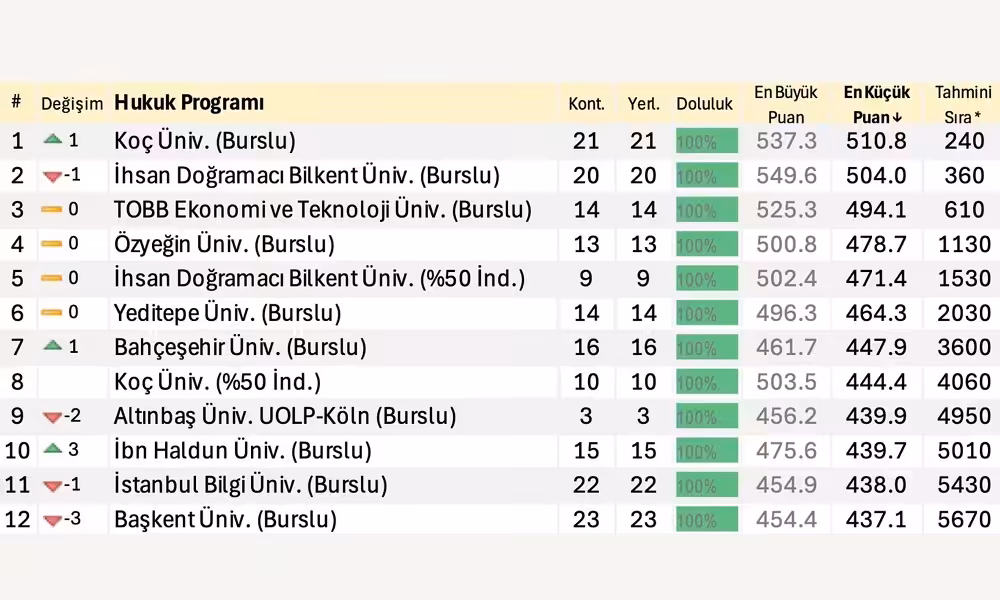Click red down arrow in Altınbaş Üniv. row
Viewport: 1000px width, 600px height.
point(52,416)
